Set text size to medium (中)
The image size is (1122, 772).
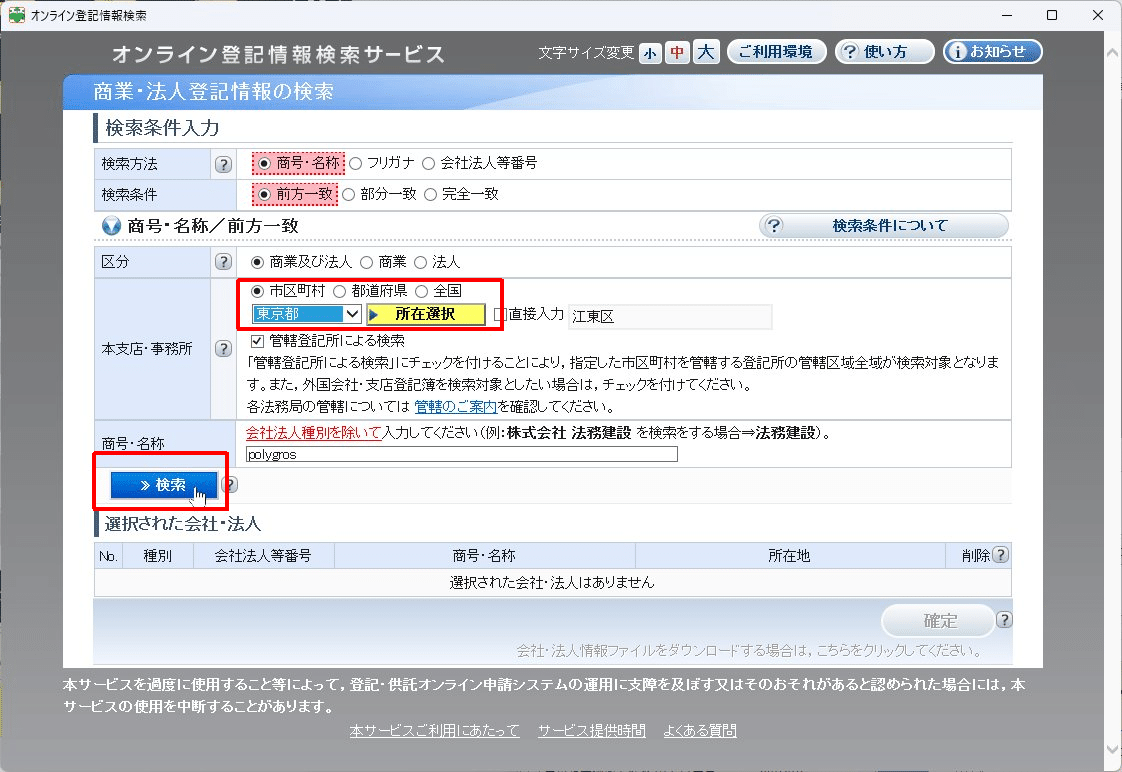pos(677,53)
